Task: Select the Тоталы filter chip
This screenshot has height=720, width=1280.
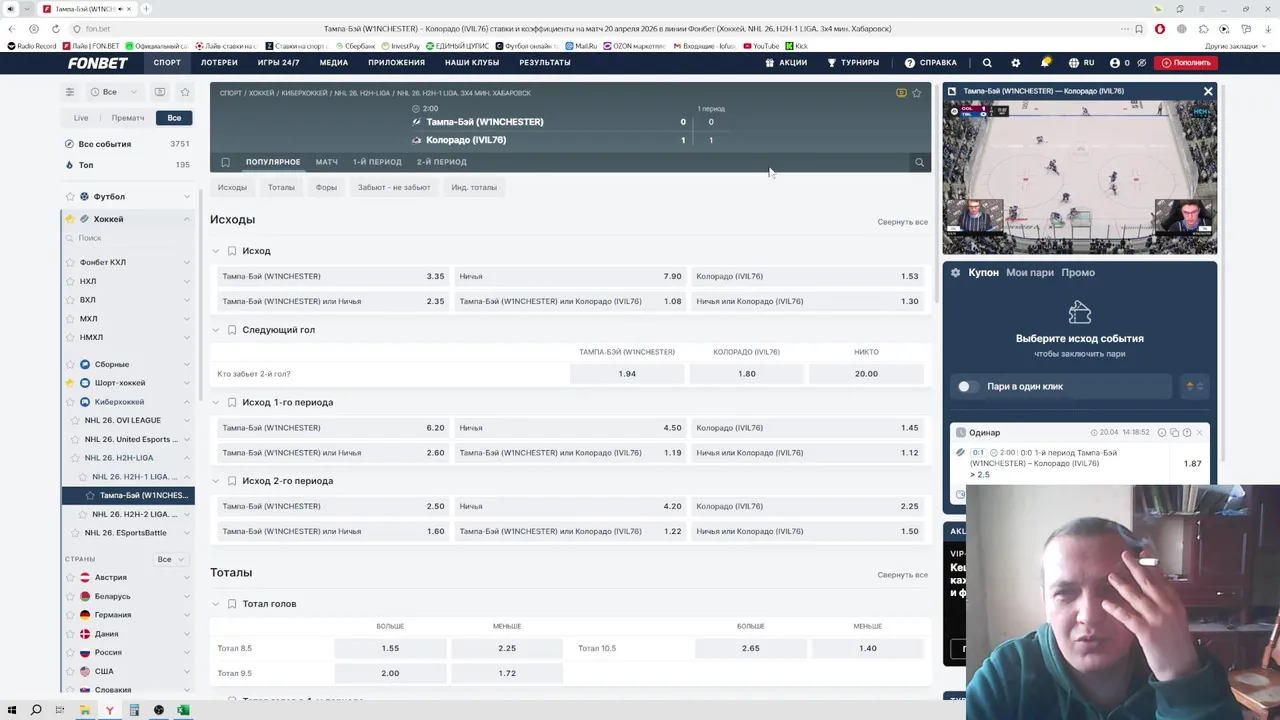Action: tap(281, 187)
